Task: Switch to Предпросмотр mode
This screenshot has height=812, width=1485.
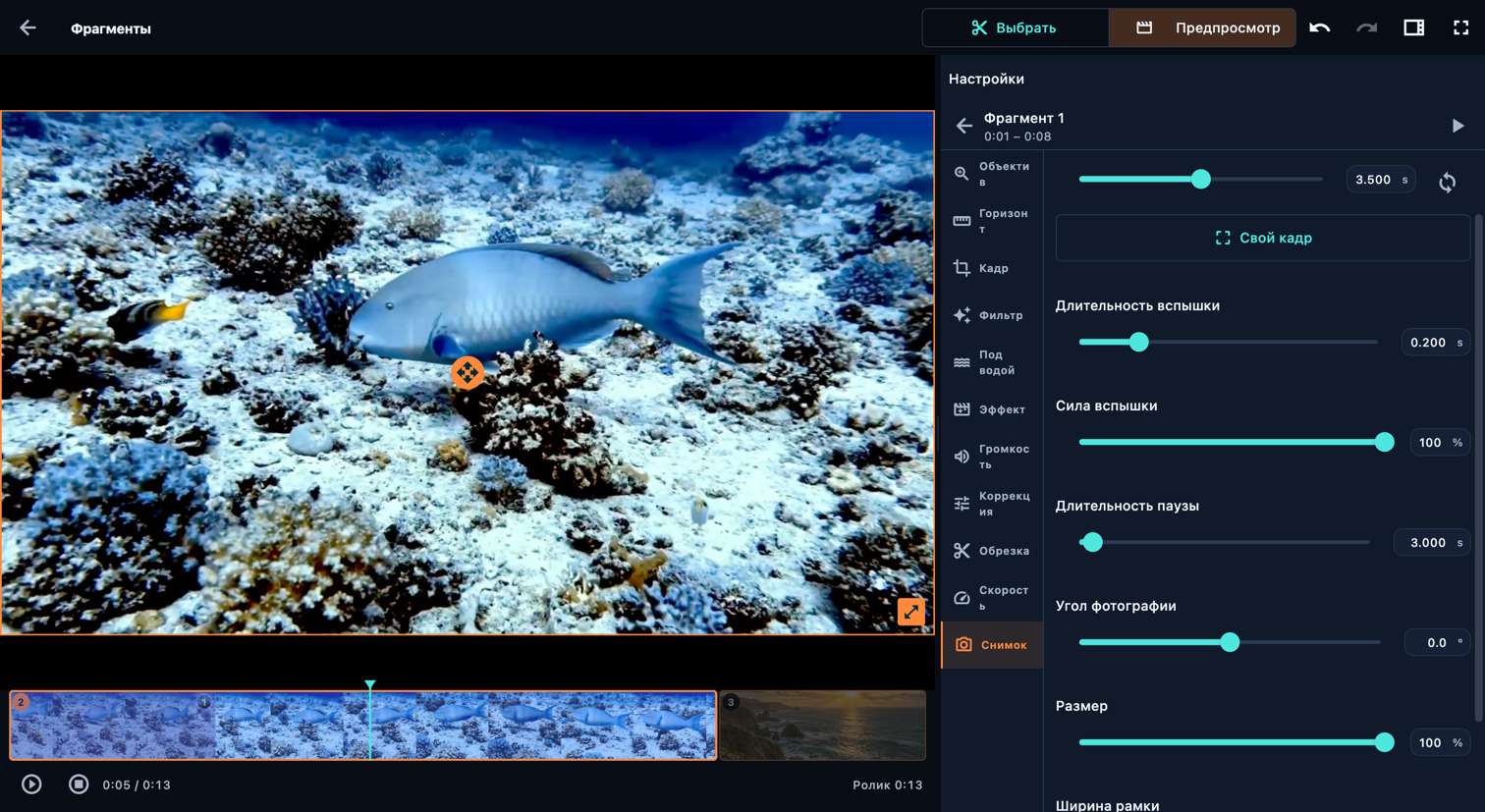Action: tap(1202, 27)
